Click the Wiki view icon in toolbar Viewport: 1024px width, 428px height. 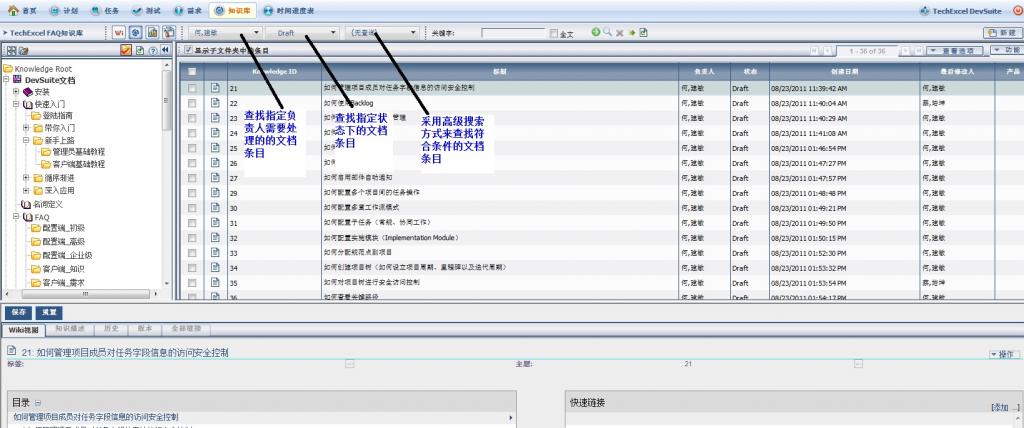(119, 33)
